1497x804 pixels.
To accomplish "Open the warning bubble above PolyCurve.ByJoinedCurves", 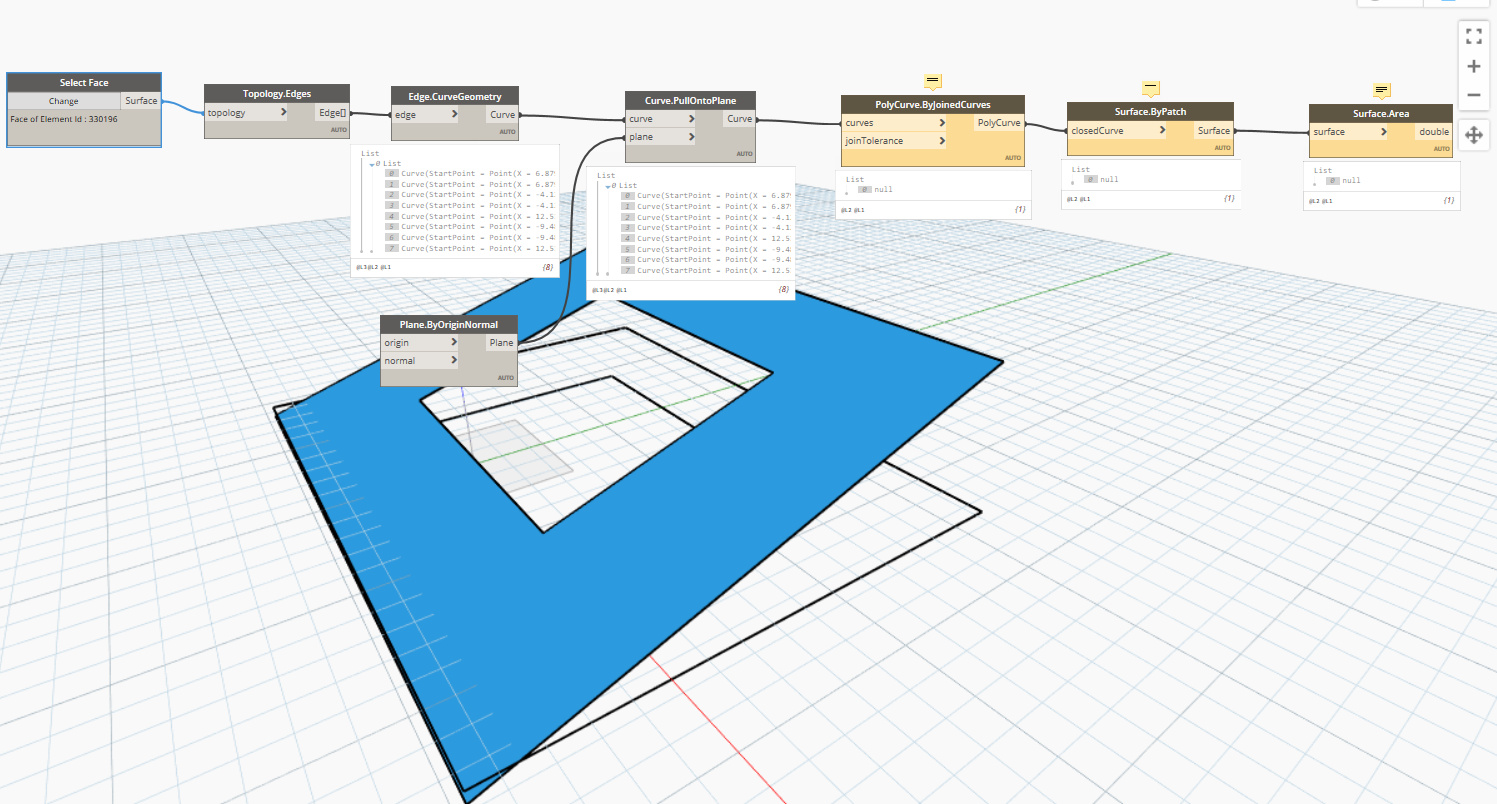I will (x=932, y=81).
